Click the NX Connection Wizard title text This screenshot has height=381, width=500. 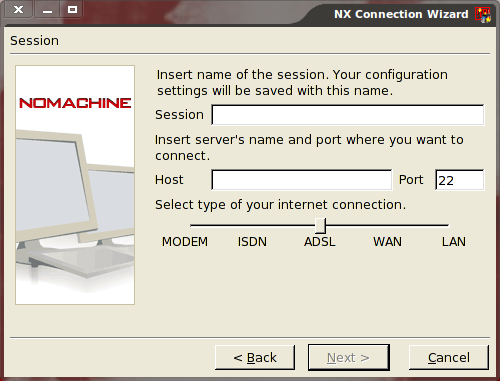click(401, 14)
